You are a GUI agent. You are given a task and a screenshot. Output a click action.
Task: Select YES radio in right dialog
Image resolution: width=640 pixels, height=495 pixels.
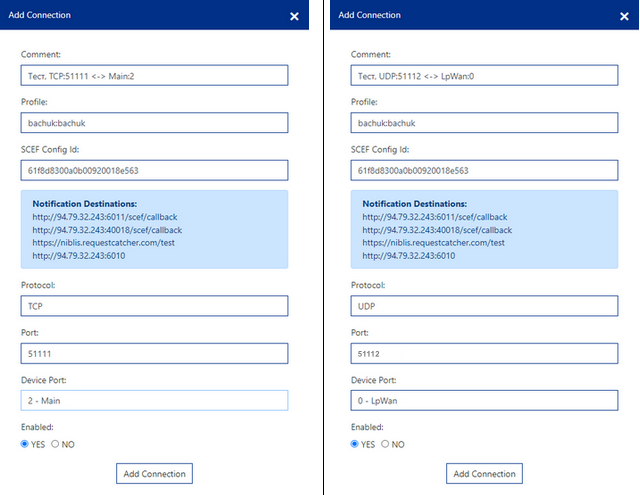pos(354,444)
